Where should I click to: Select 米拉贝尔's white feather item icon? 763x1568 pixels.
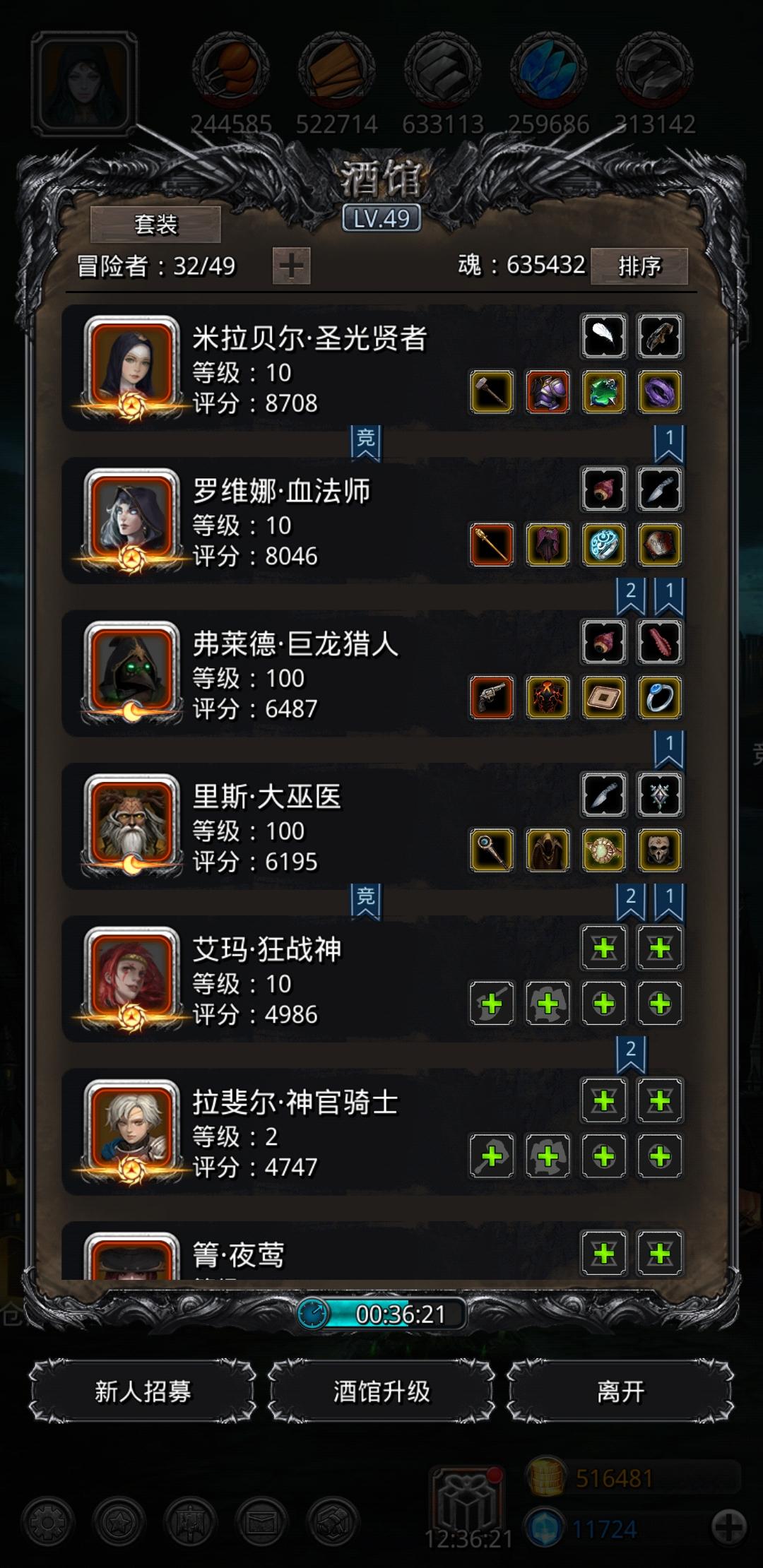point(604,336)
